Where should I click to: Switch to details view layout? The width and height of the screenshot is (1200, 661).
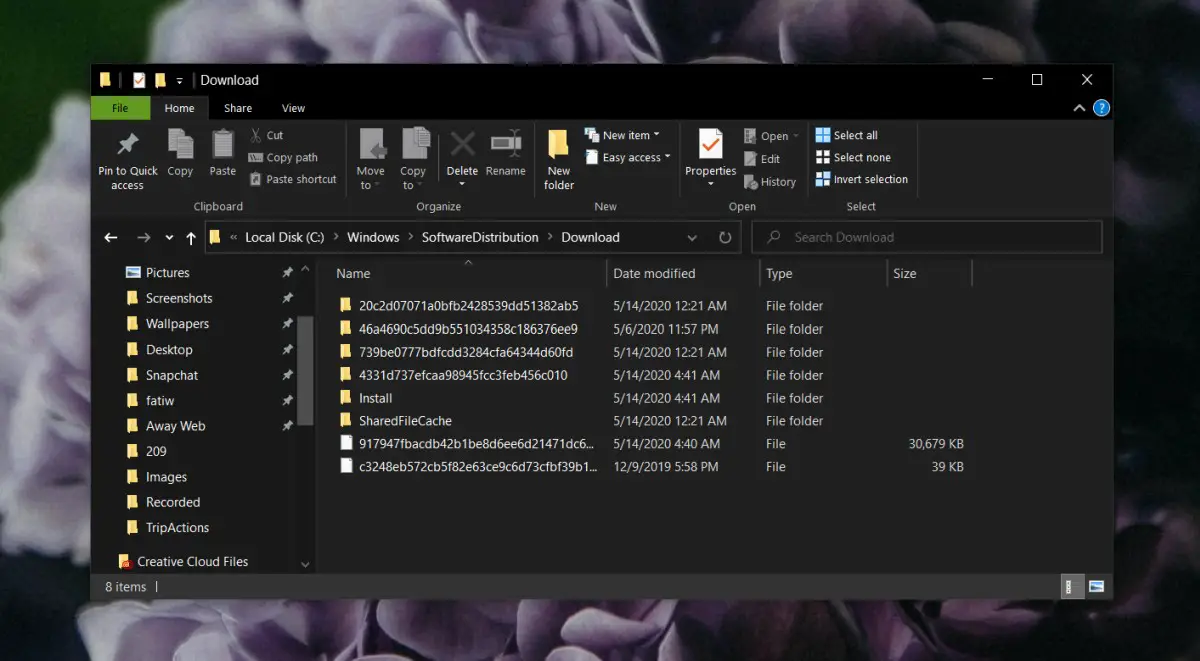click(1071, 586)
